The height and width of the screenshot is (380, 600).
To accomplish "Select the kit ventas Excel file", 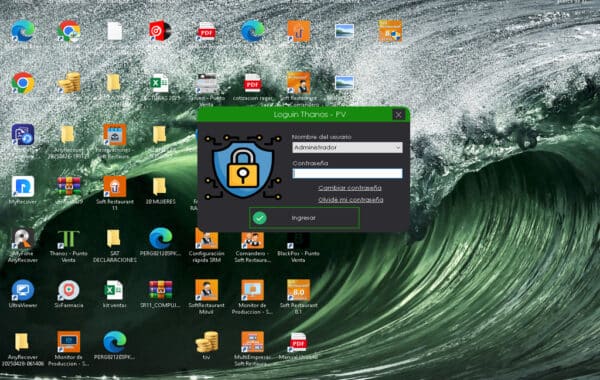I will pyautogui.click(x=114, y=294).
